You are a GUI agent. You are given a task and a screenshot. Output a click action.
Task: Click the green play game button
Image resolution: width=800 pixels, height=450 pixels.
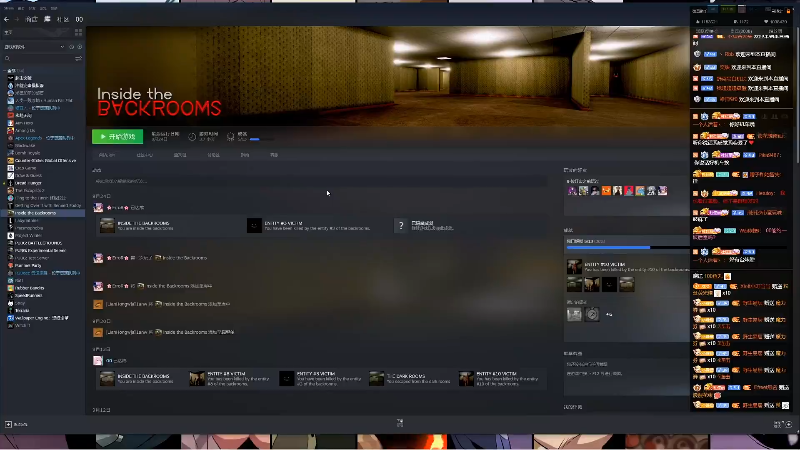(117, 137)
